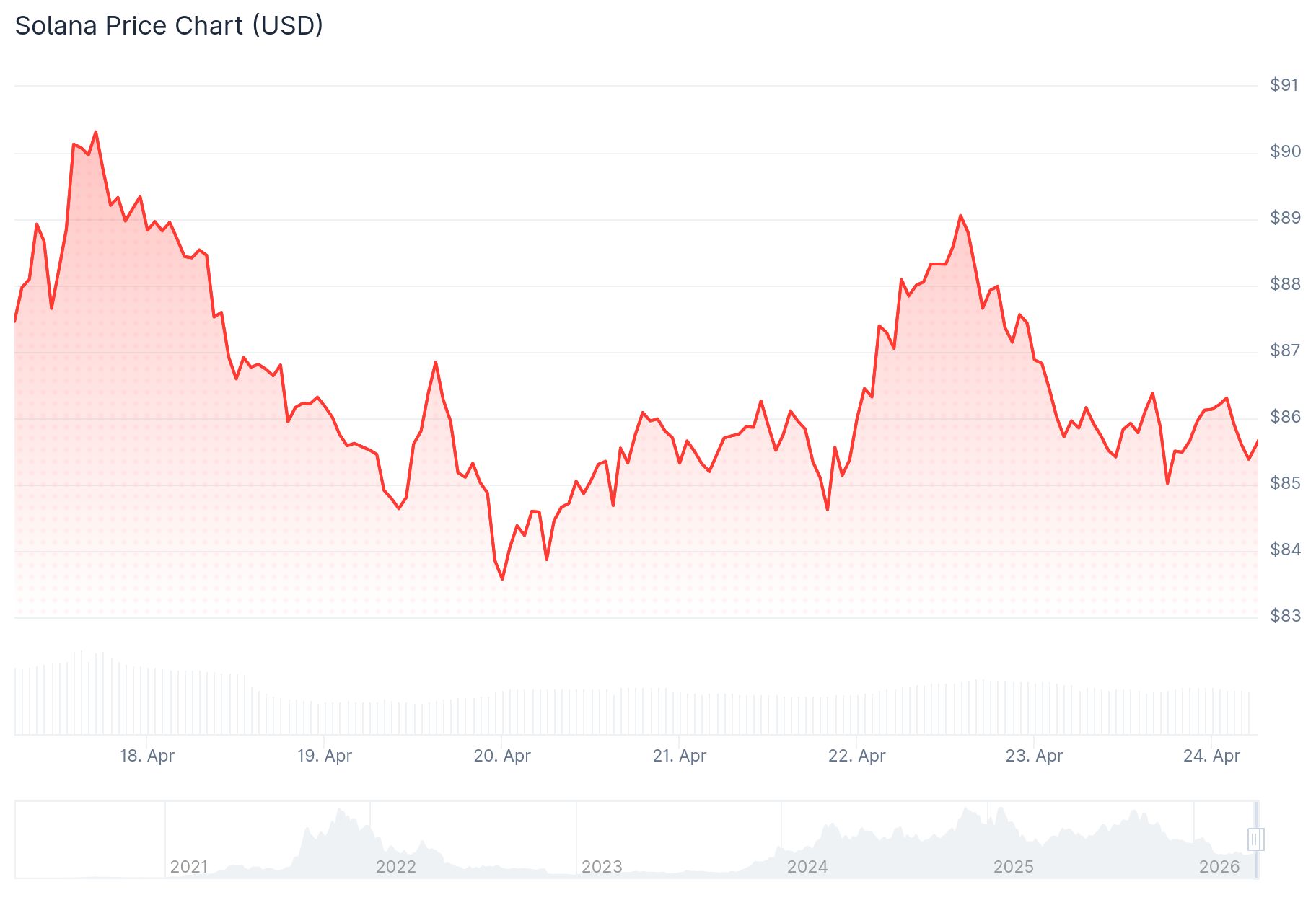Click the 24. Apr date axis label

point(1211,756)
